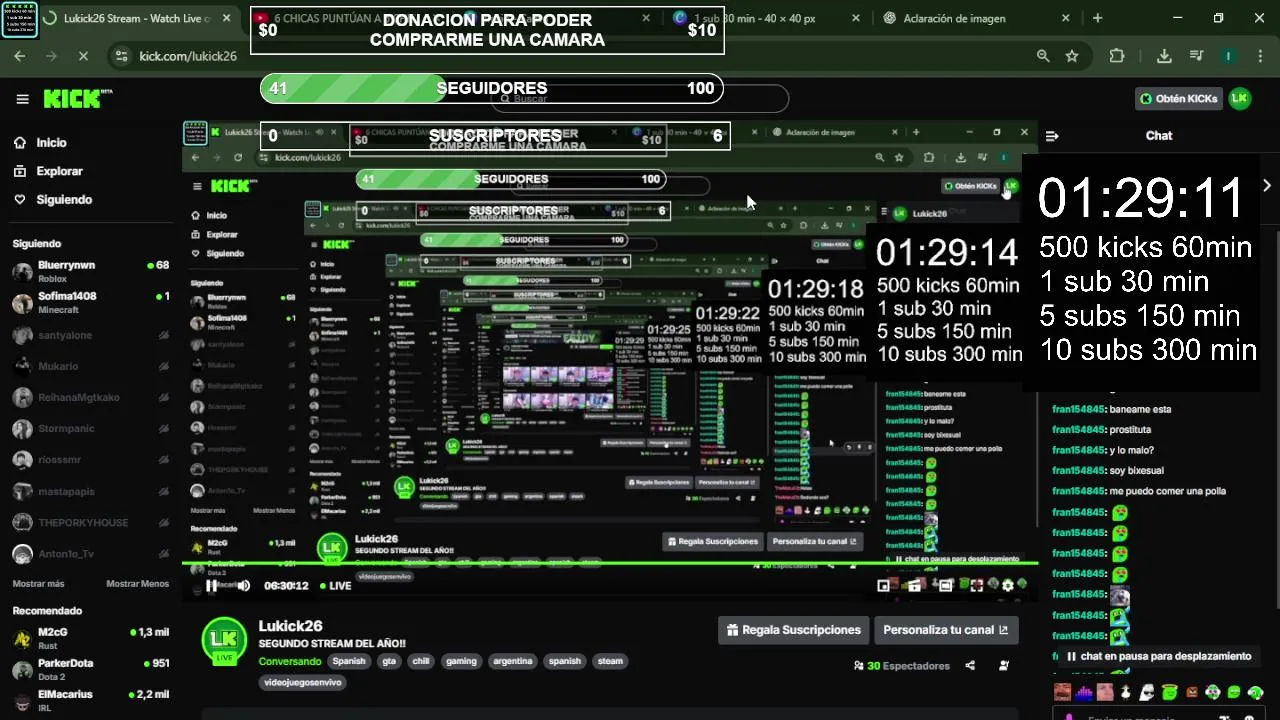Open santyalone's channel
This screenshot has height=720, width=1280.
point(90,336)
